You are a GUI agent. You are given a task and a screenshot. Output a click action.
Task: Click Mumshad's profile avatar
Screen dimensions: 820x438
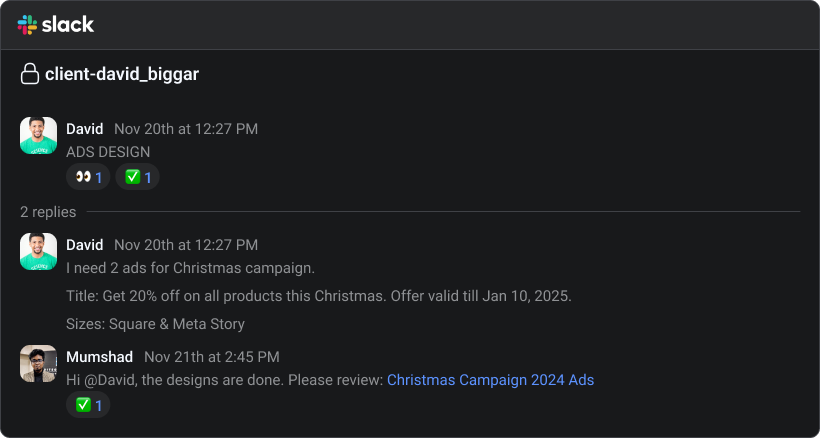click(38, 363)
